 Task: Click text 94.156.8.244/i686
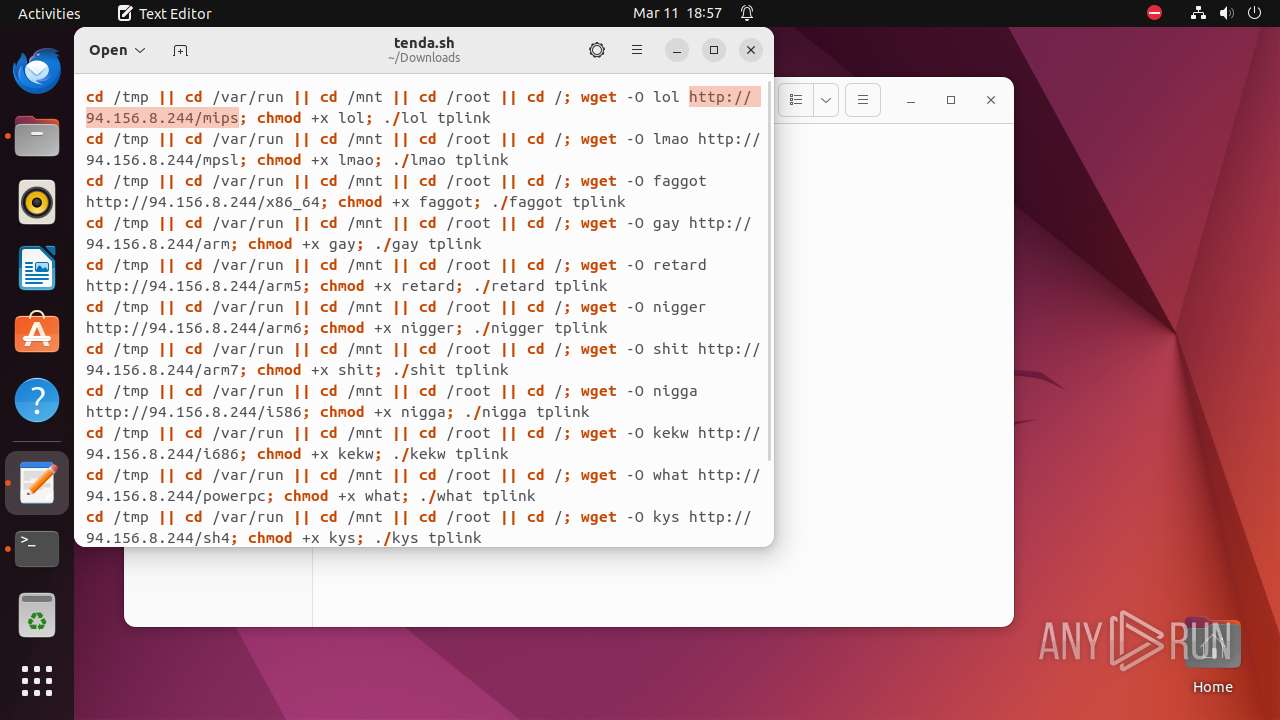162,454
